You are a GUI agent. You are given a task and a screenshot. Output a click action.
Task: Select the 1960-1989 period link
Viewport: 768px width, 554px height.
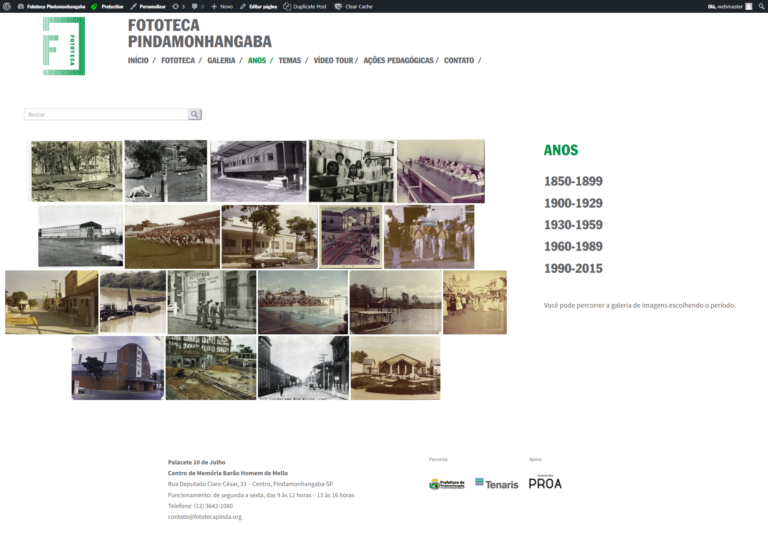pyautogui.click(x=573, y=247)
